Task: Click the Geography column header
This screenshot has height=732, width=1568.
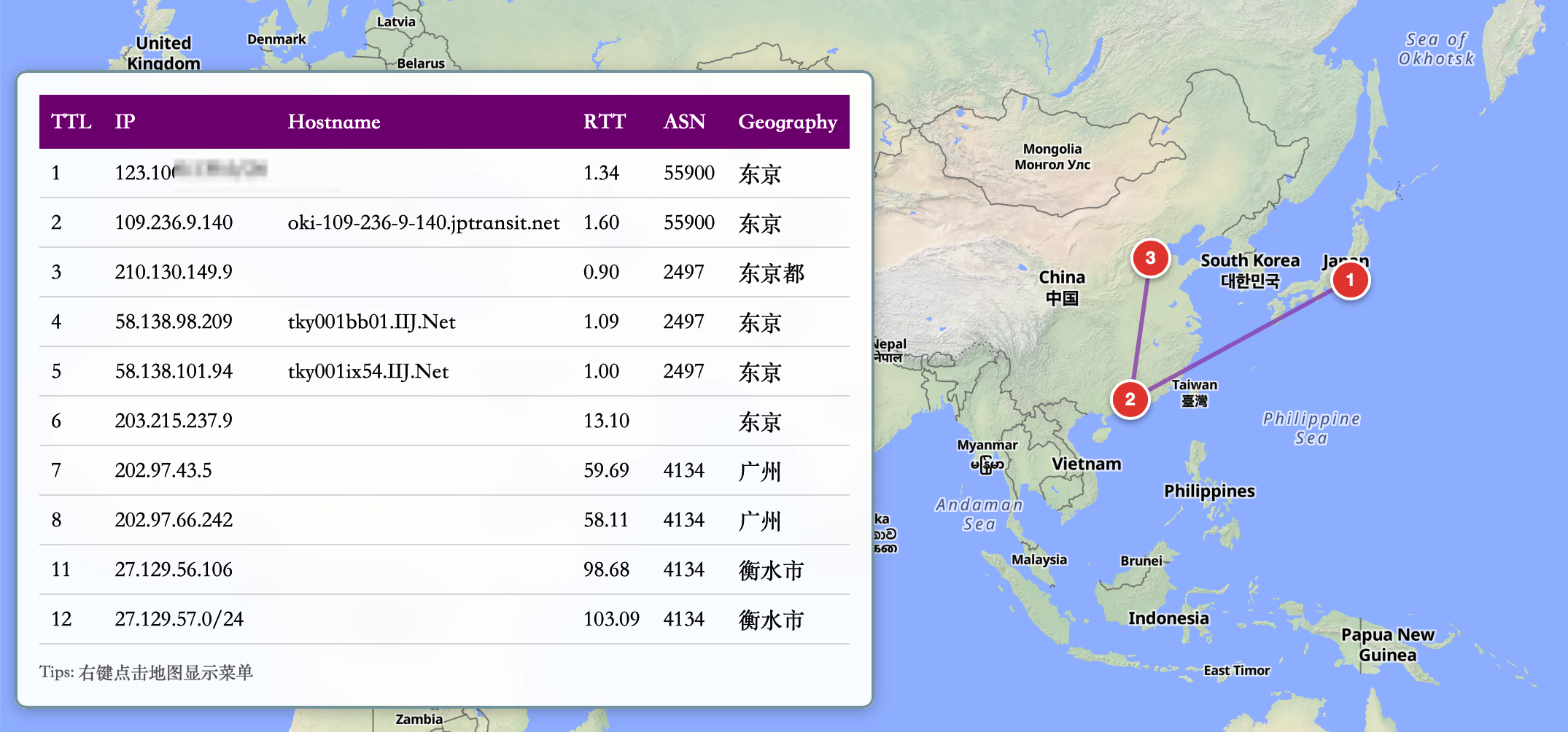Action: pos(787,122)
